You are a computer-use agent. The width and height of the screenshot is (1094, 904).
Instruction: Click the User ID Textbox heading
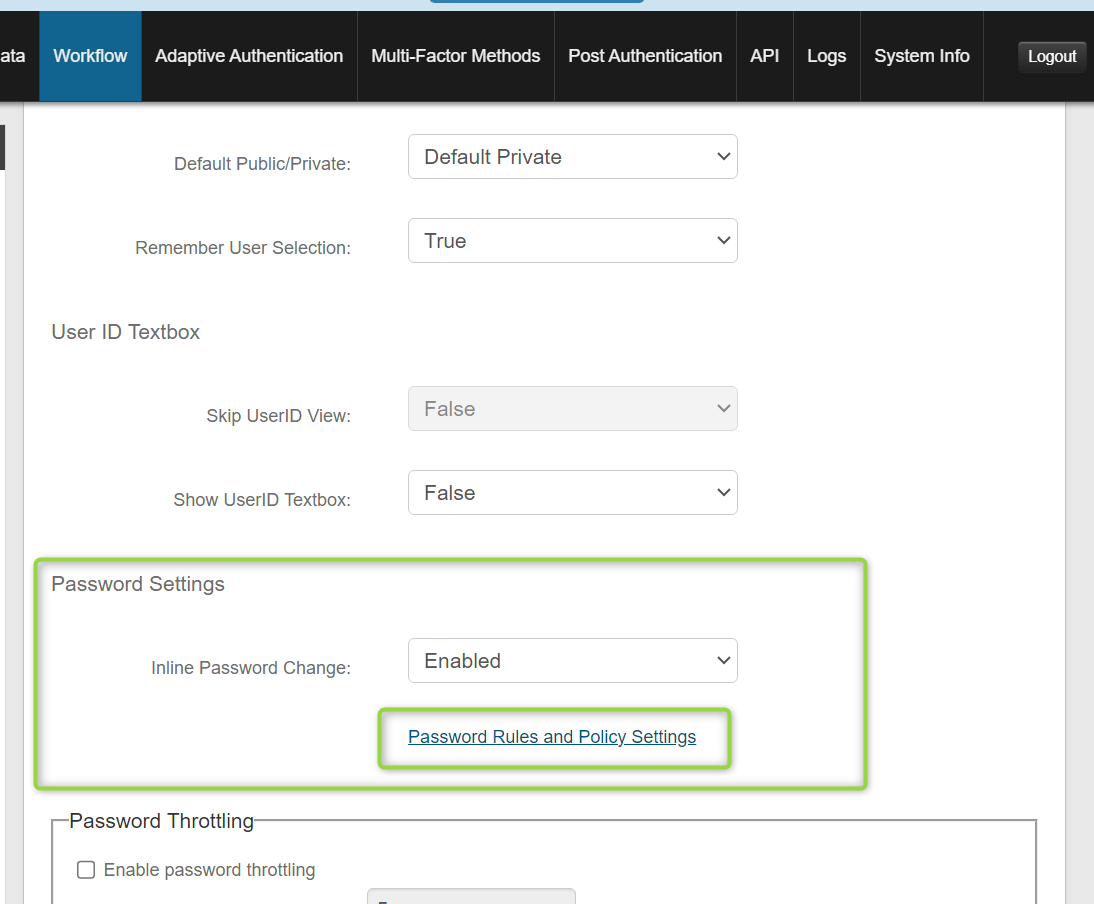[x=126, y=332]
